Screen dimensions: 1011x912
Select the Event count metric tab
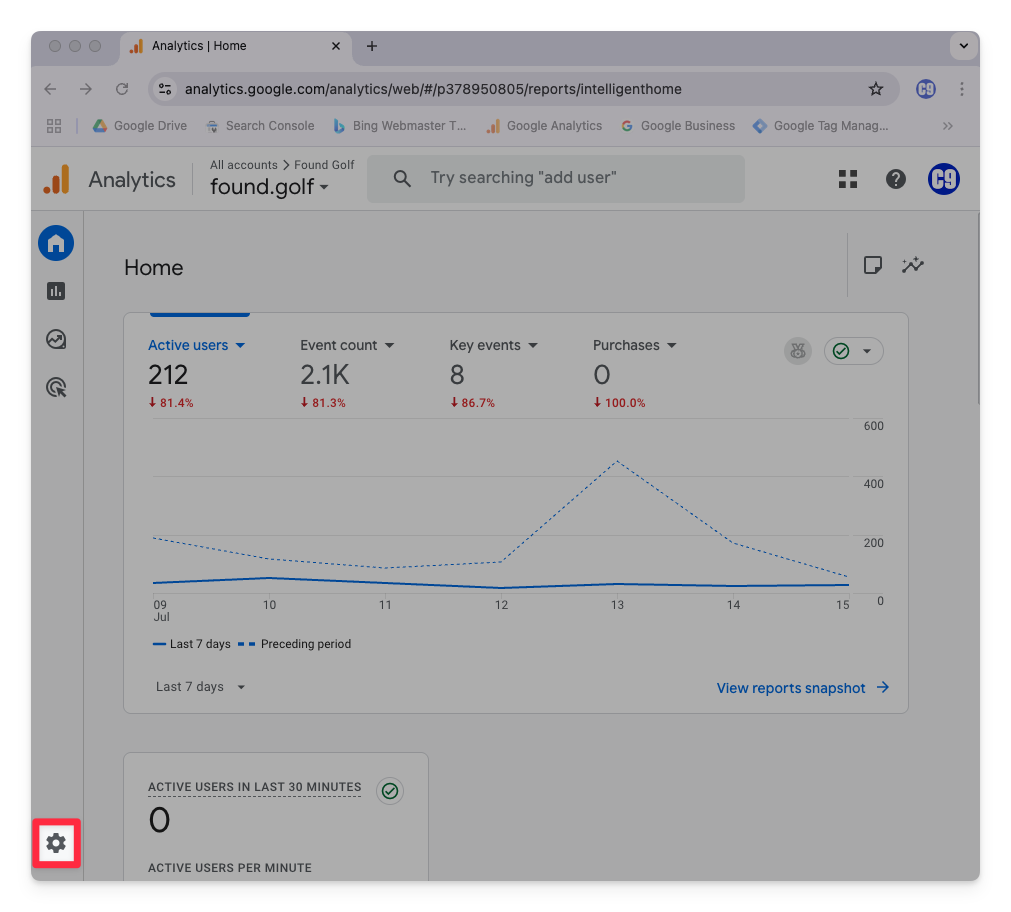click(x=347, y=345)
